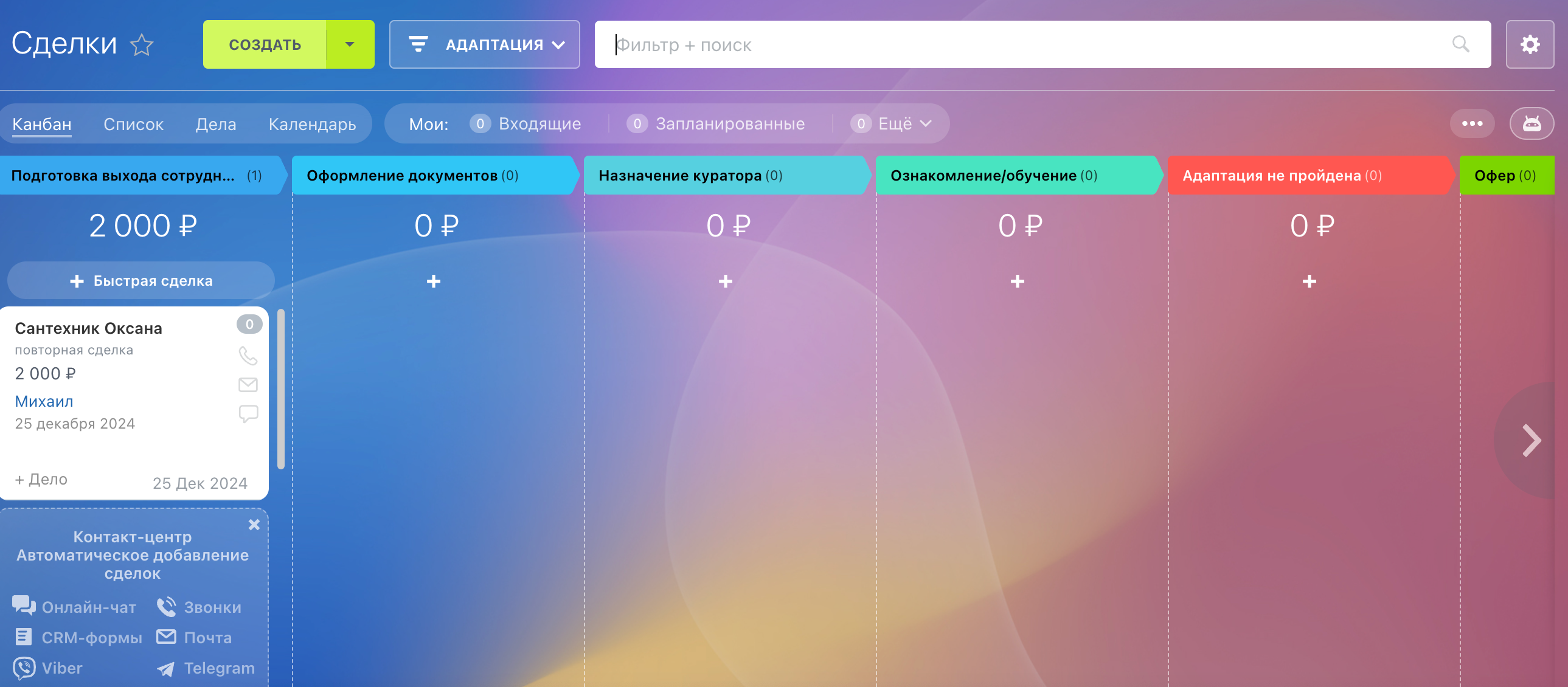Screen dimensions: 1568x687
Task: Click the robot automation icon
Action: [1531, 123]
